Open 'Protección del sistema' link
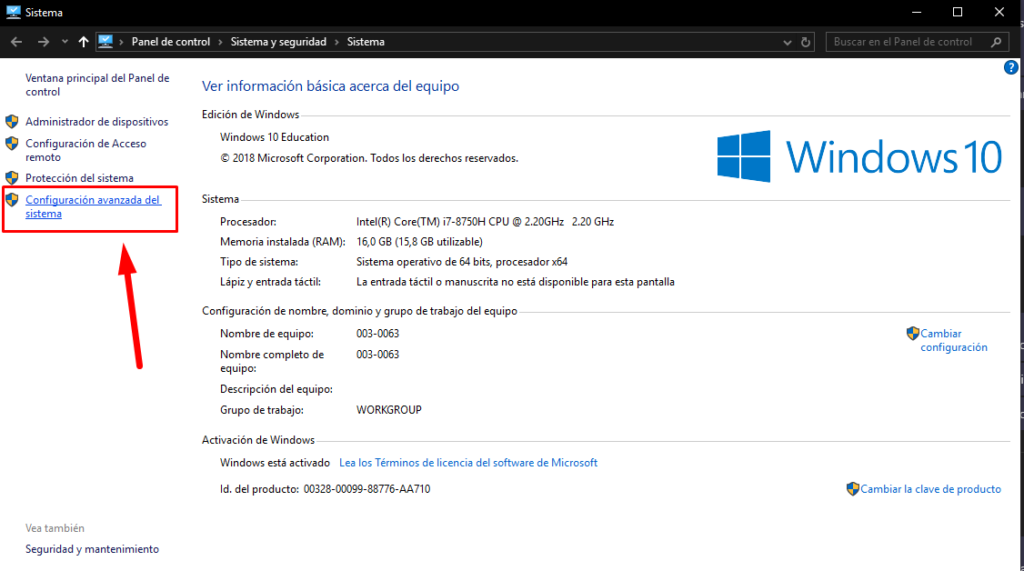Screen dimensions: 1024x571 (79, 178)
